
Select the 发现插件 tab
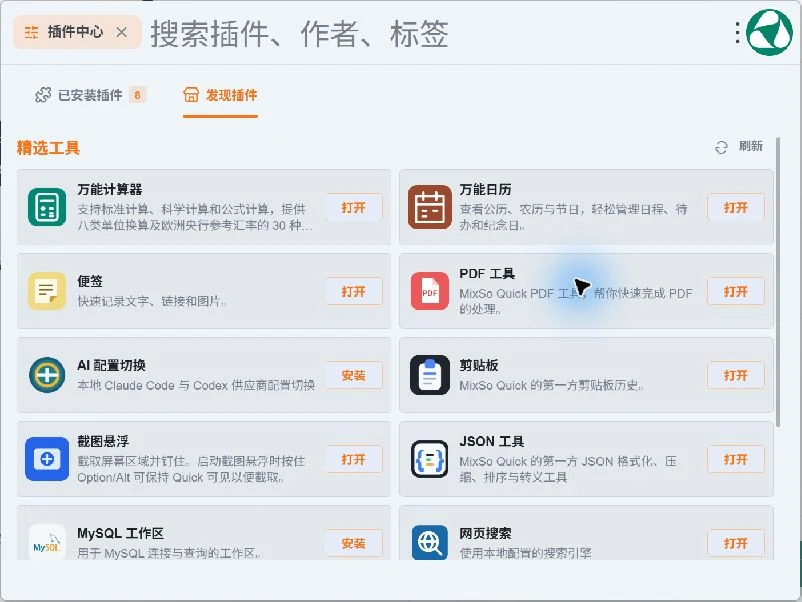pos(220,95)
